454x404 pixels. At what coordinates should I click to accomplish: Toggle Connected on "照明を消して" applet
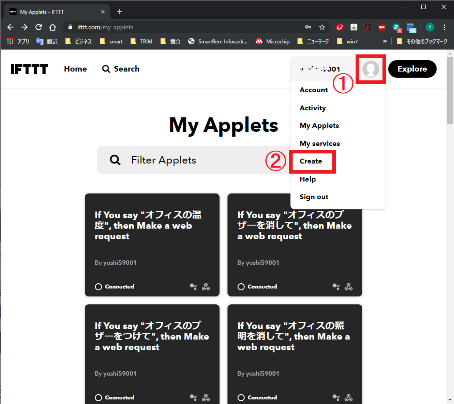257,397
